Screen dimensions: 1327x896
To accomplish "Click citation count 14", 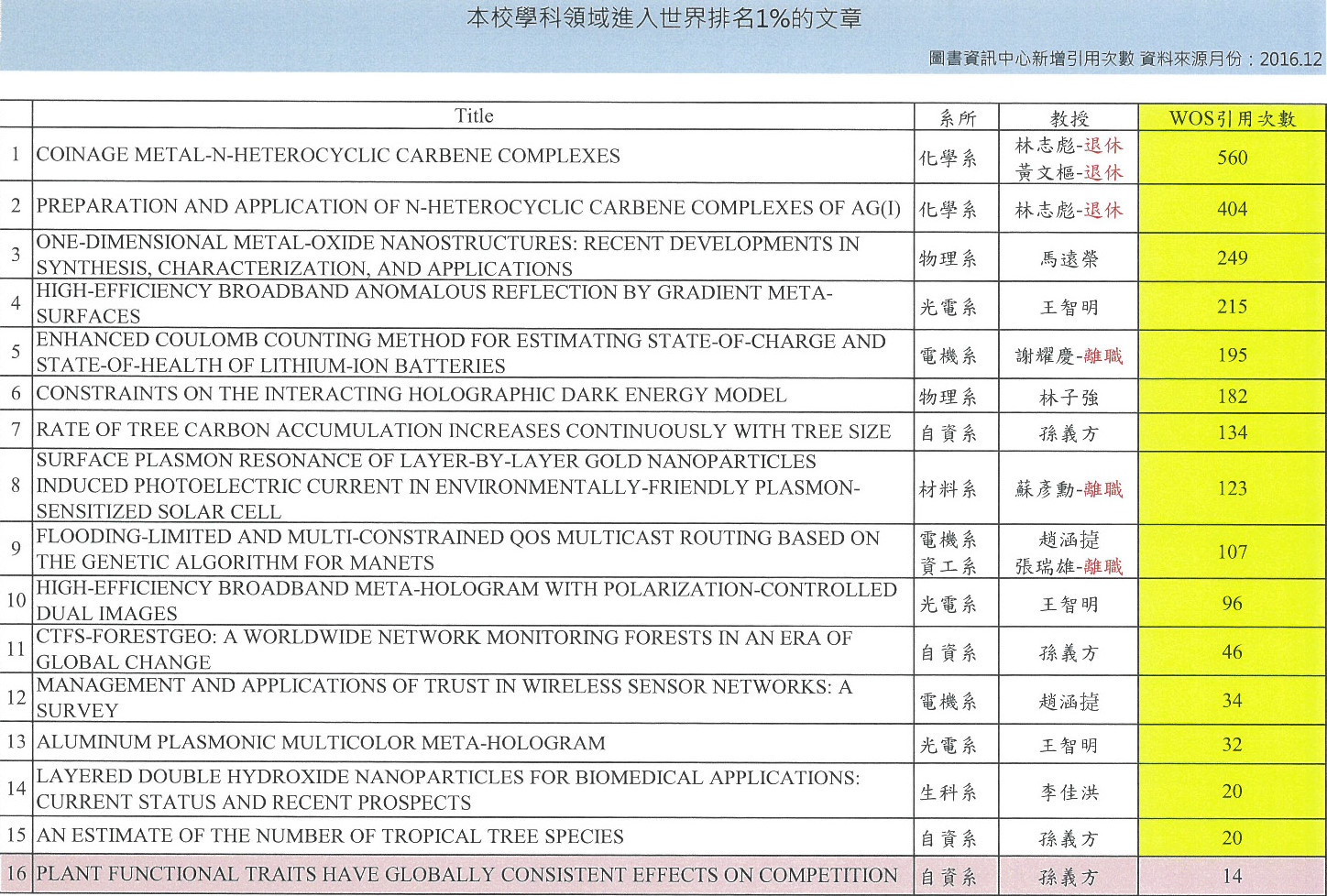I will 1232,877.
